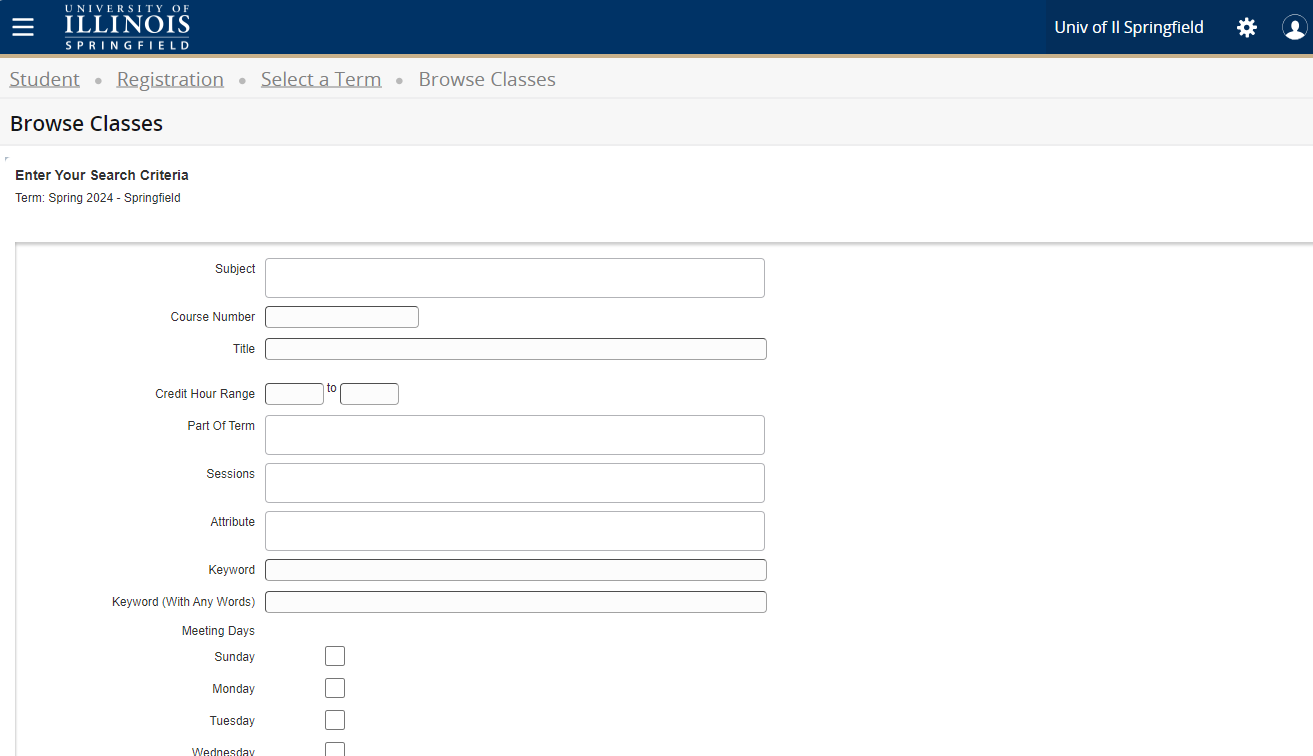Open the navigation hamburger menu

(22, 27)
